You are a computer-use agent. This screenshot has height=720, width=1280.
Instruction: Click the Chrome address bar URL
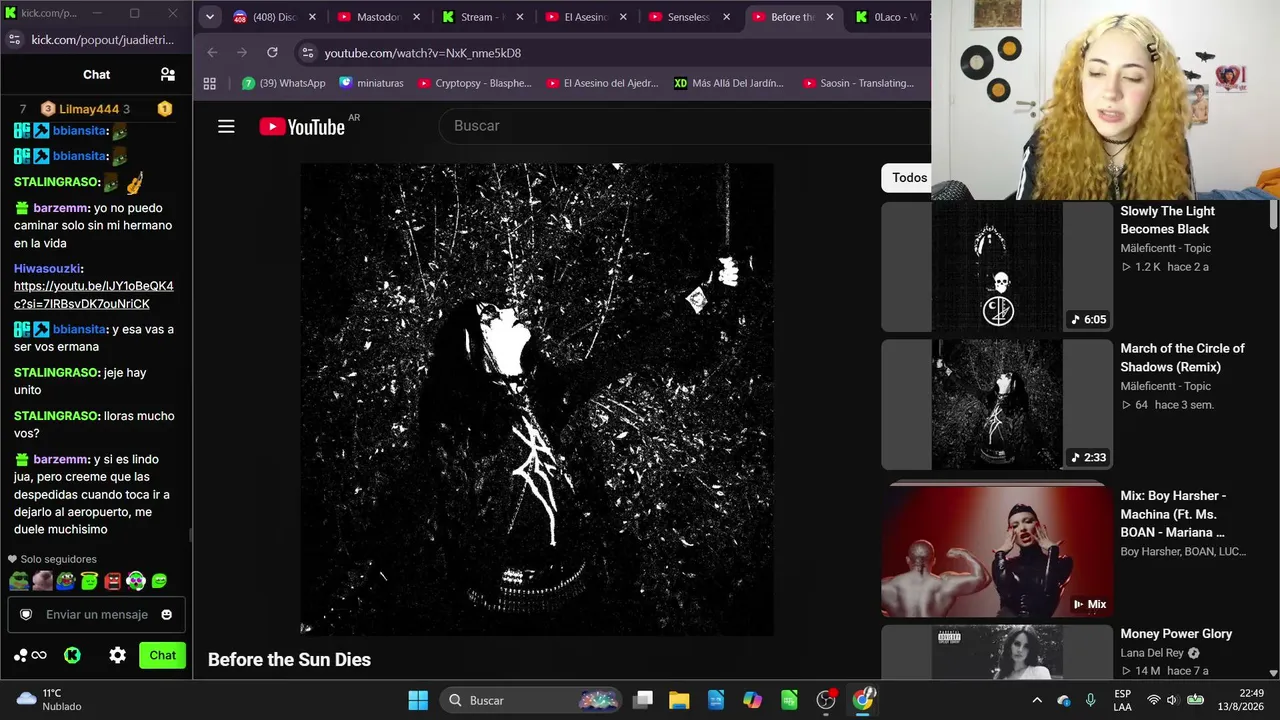pyautogui.click(x=423, y=53)
